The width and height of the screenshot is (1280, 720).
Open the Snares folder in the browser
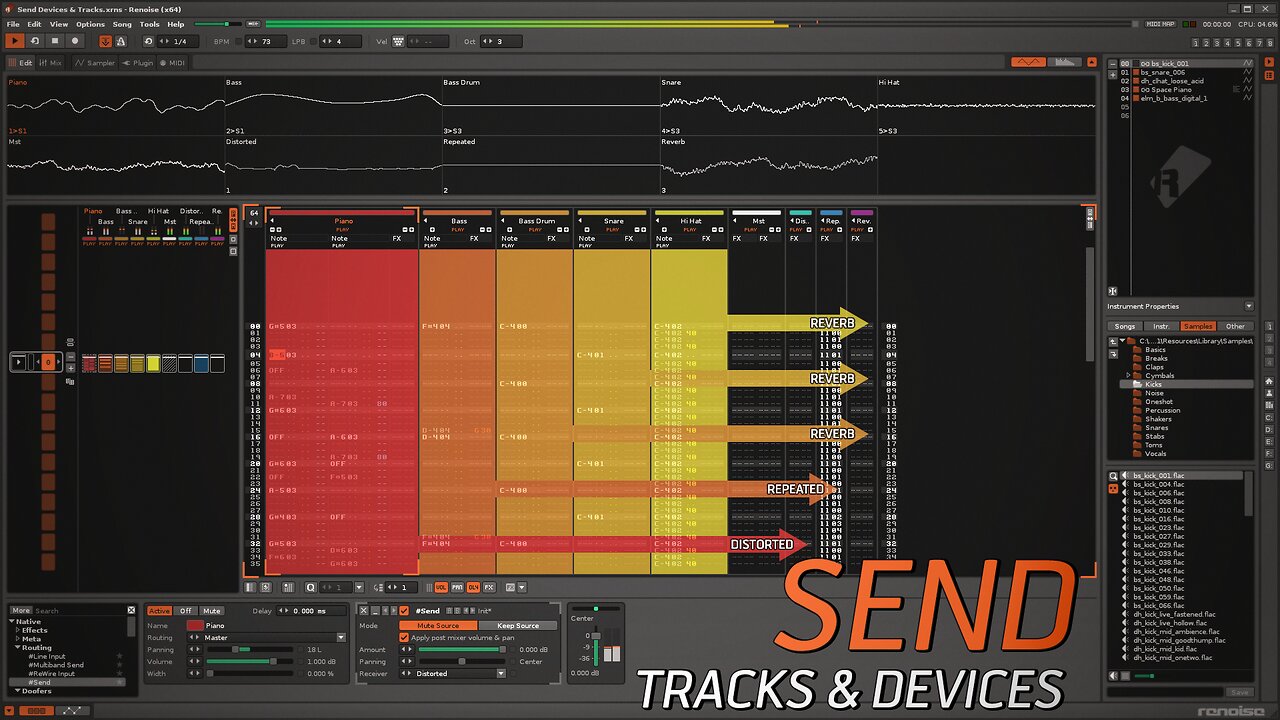point(1156,428)
